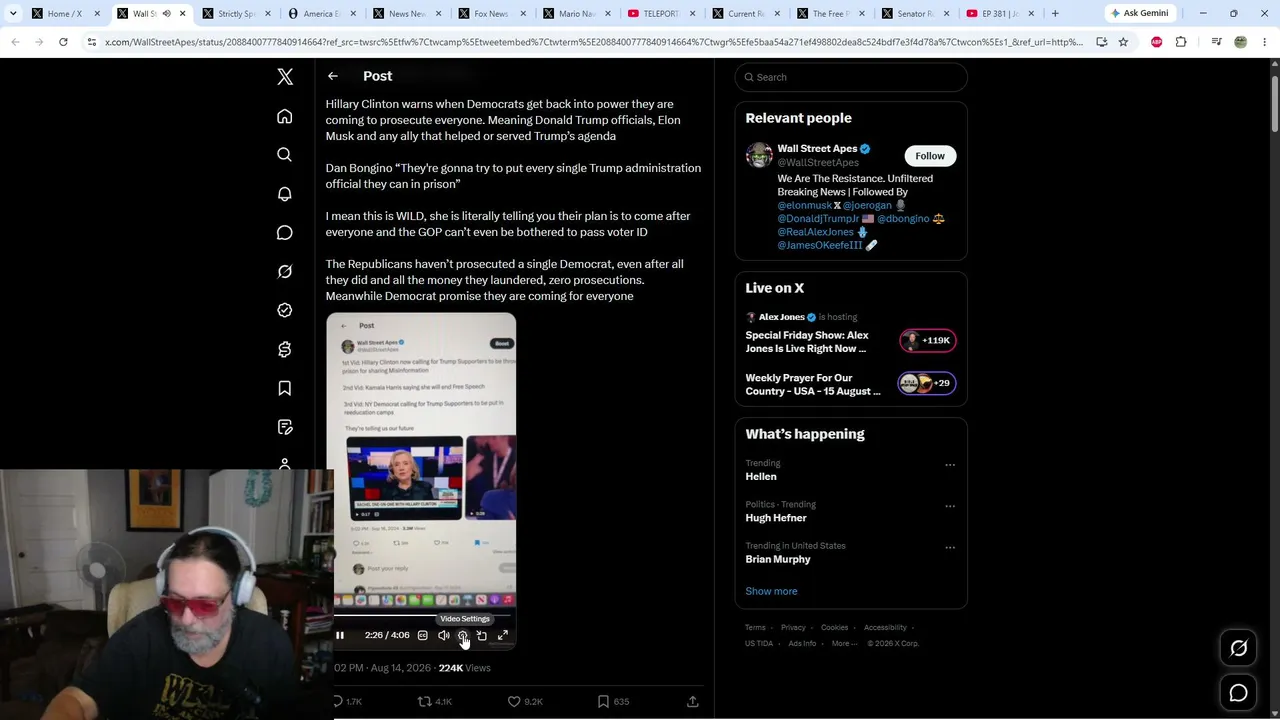Bookmark this page with the star icon
Screen dimensions: 1280x720
click(1123, 42)
